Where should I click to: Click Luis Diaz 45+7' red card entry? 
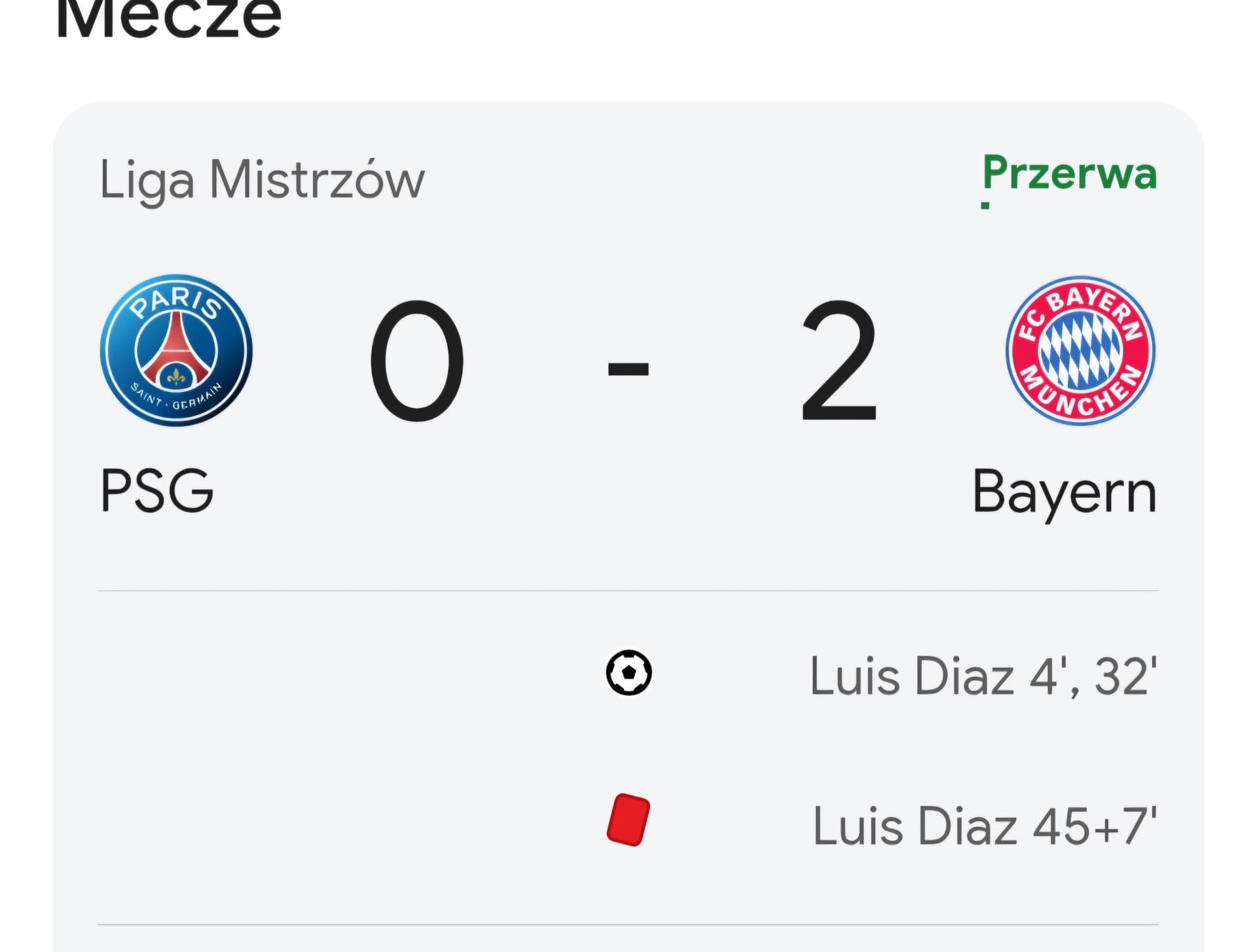click(x=917, y=826)
